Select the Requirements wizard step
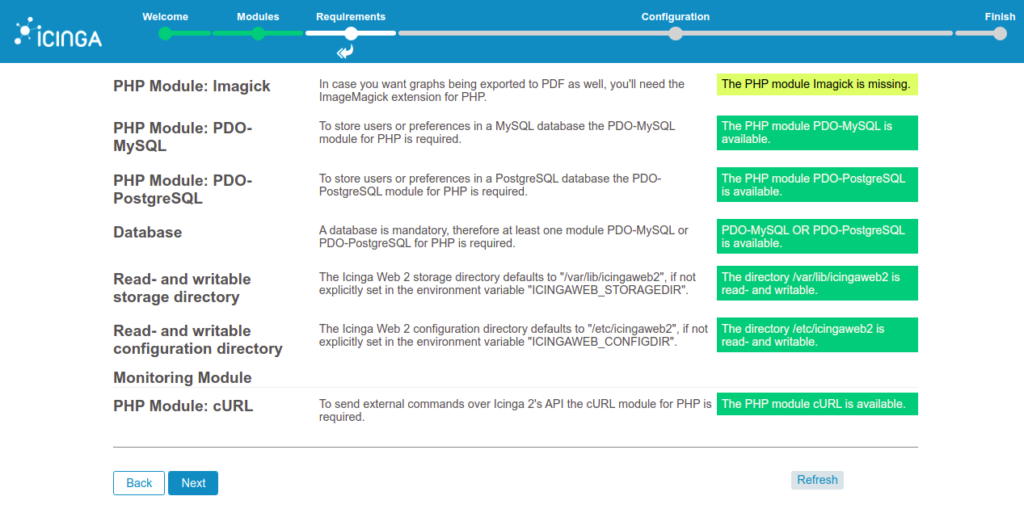Viewport: 1024px width, 513px height. click(351, 17)
